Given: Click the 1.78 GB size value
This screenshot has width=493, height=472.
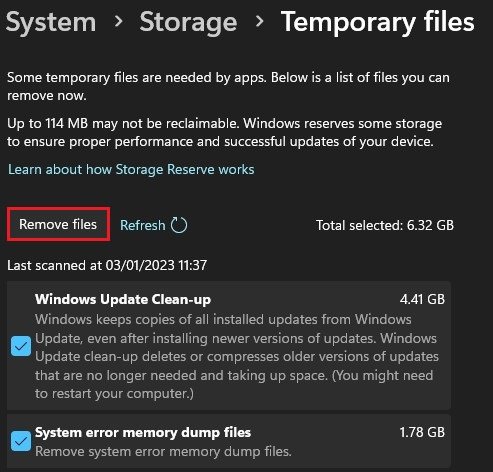Looking at the screenshot, I should click(422, 432).
